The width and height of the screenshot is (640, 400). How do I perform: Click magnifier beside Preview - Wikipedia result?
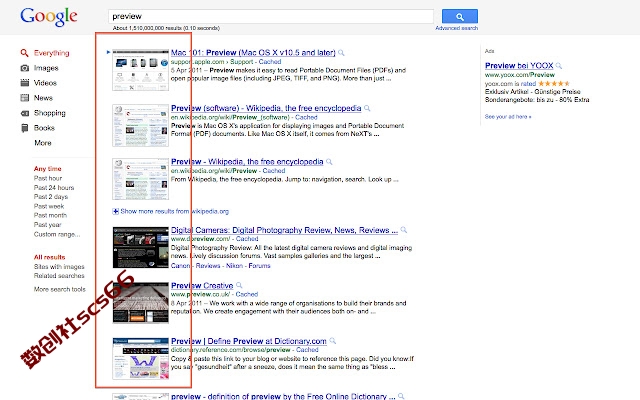click(329, 162)
